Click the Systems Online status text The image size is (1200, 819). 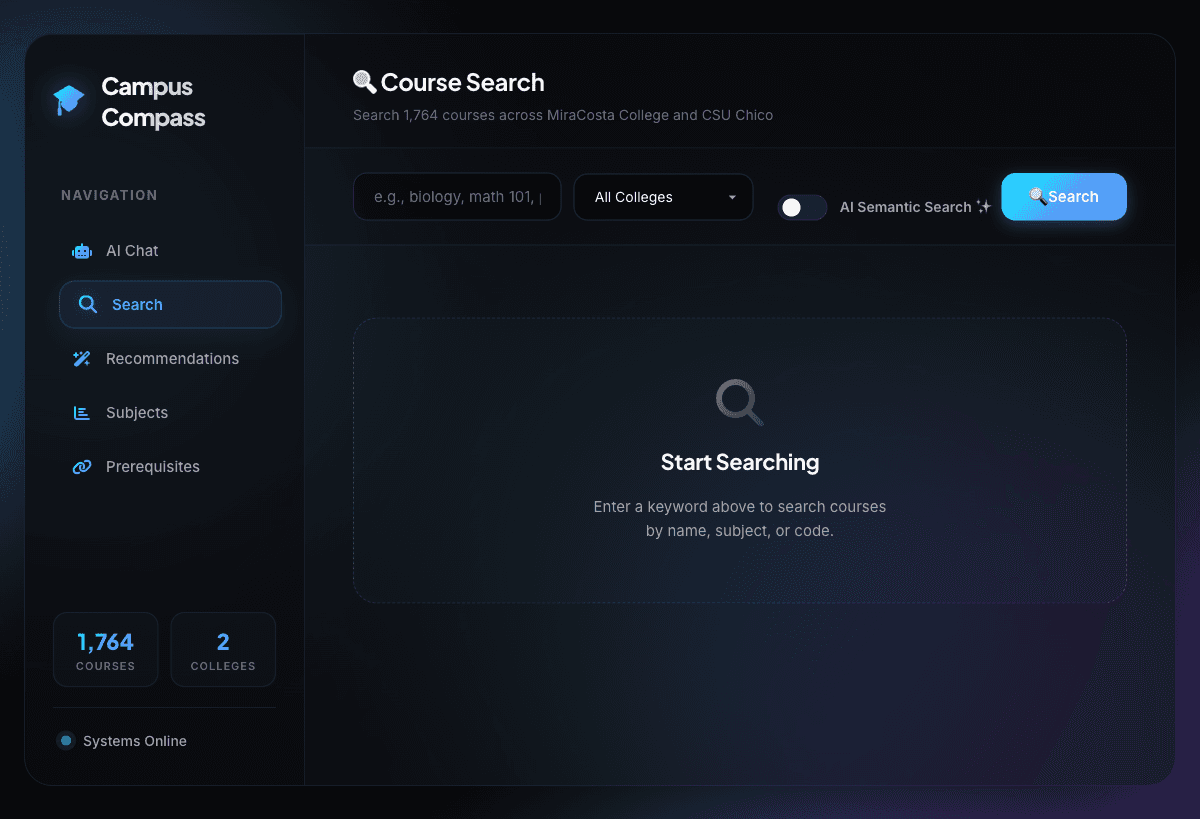[135, 741]
